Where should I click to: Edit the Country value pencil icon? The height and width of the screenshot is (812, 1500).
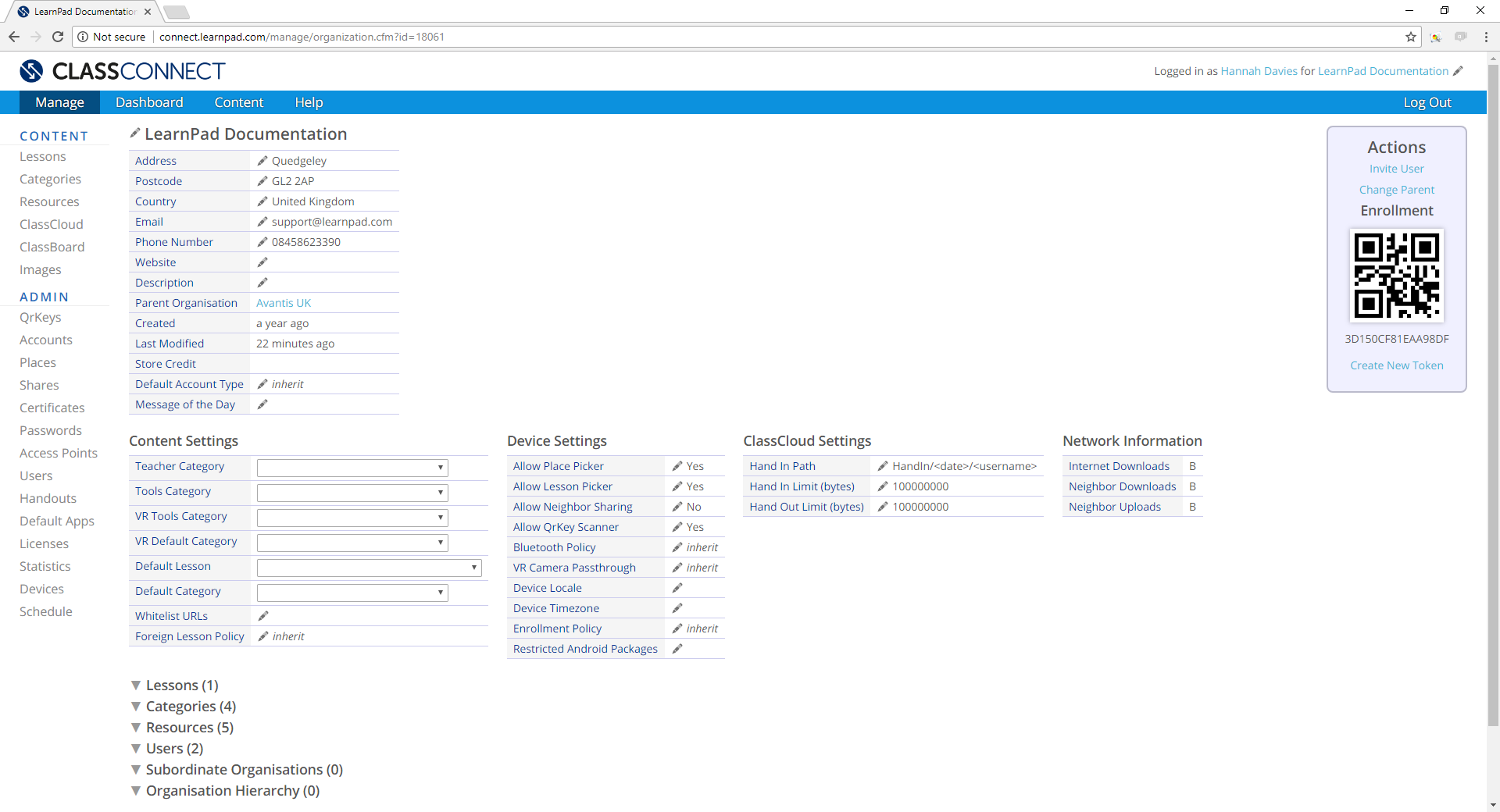pos(262,201)
